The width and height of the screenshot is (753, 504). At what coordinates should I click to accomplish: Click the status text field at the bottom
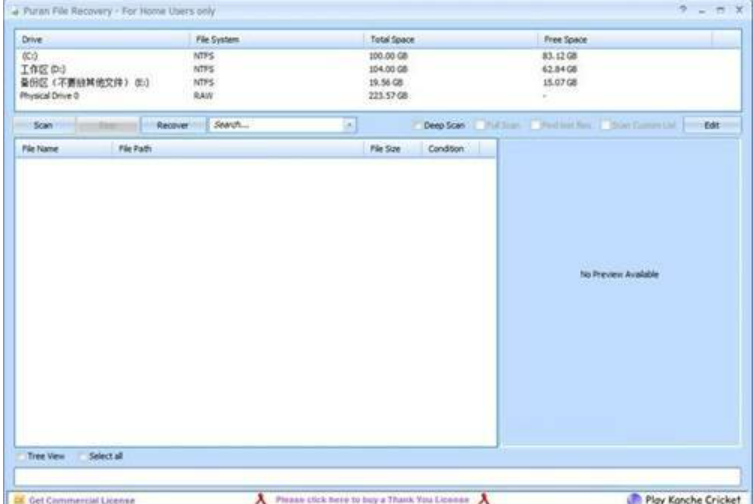tap(377, 477)
